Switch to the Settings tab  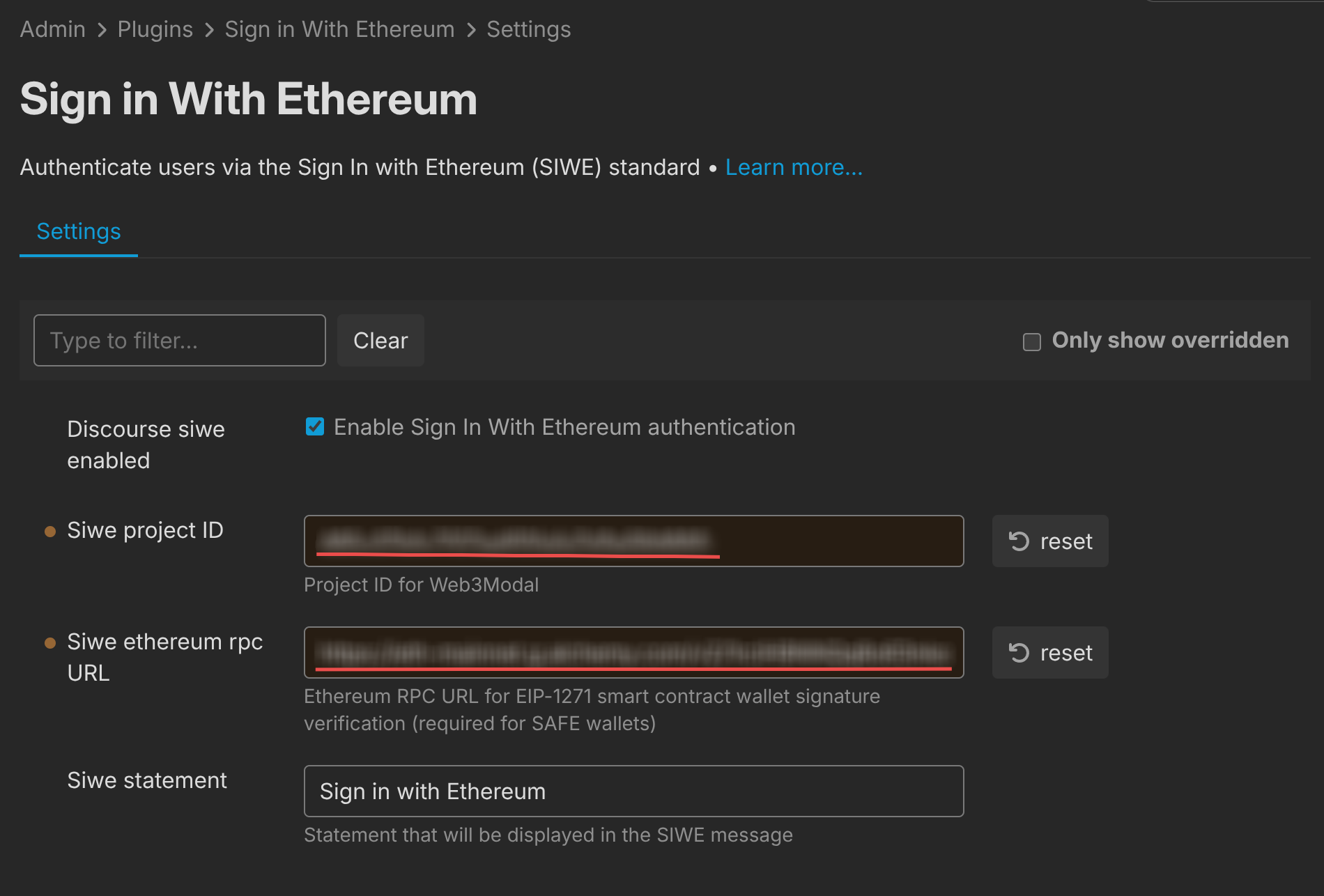tap(78, 231)
